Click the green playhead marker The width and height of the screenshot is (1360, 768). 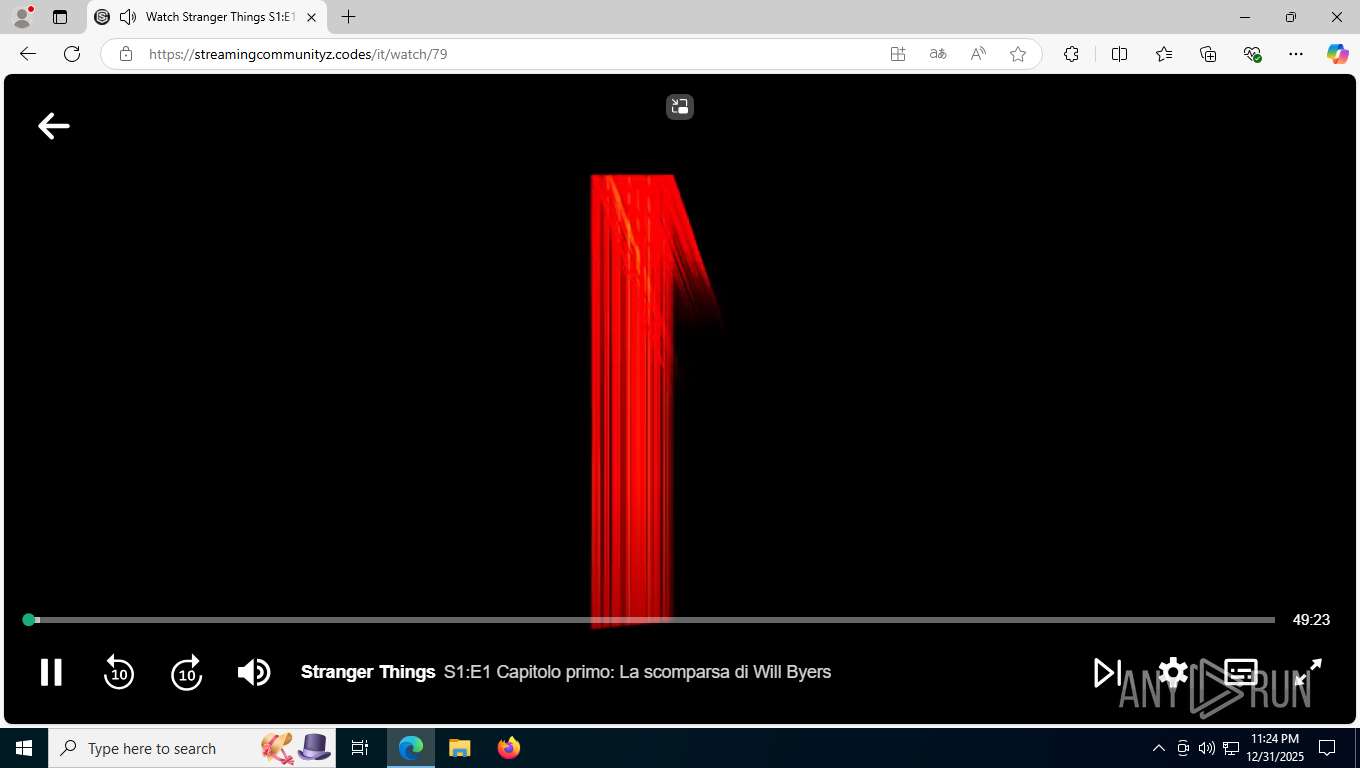pyautogui.click(x=29, y=620)
